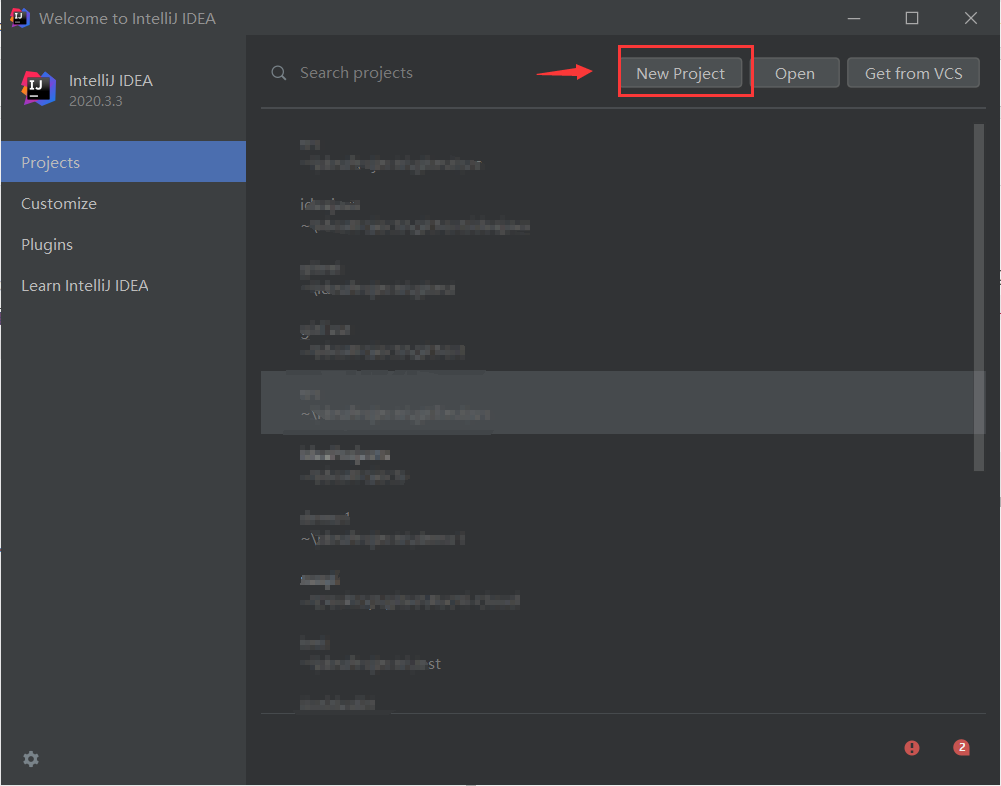Open the notifications badge showing 2
Image resolution: width=1001 pixels, height=786 pixels.
point(961,747)
